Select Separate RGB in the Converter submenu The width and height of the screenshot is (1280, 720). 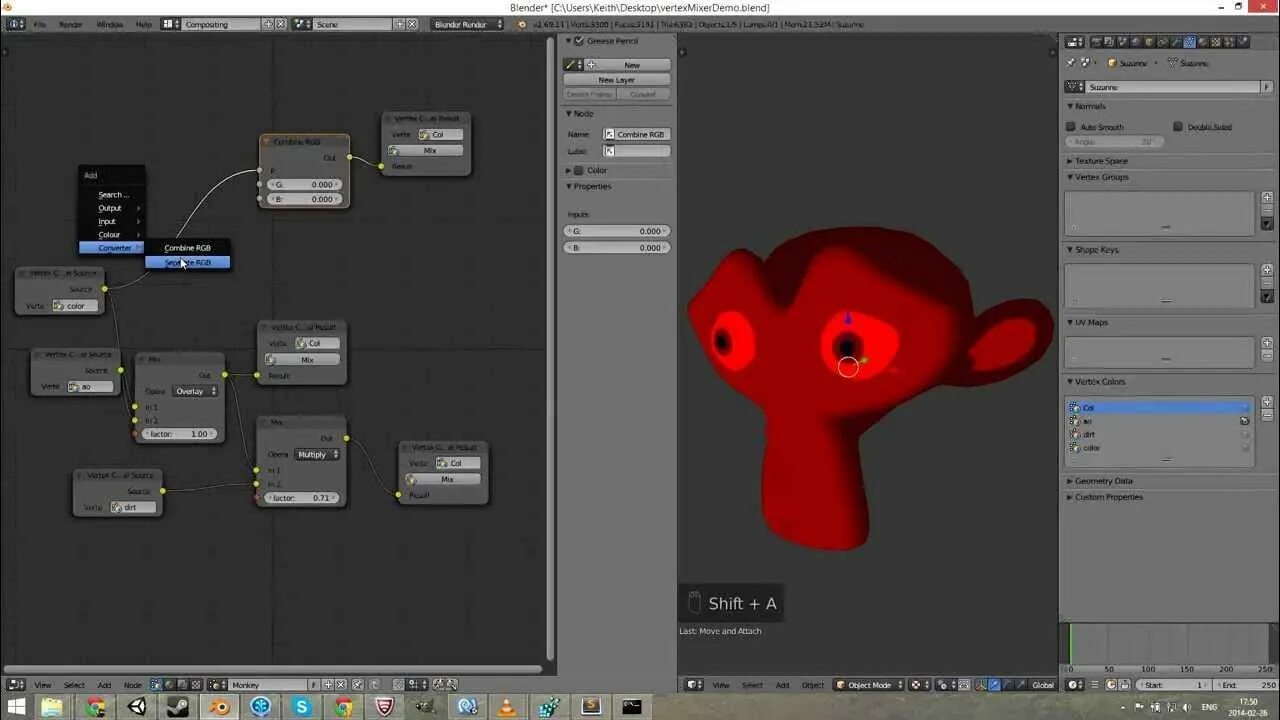(x=188, y=262)
